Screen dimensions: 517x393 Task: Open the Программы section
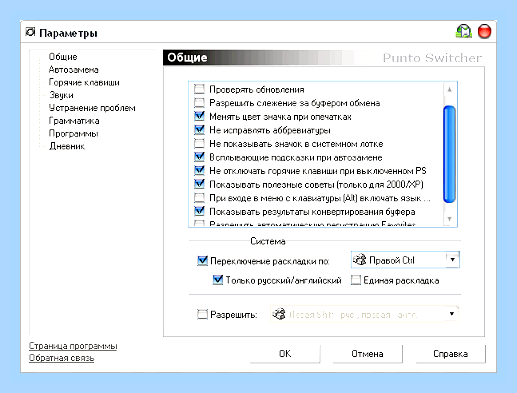(73, 134)
